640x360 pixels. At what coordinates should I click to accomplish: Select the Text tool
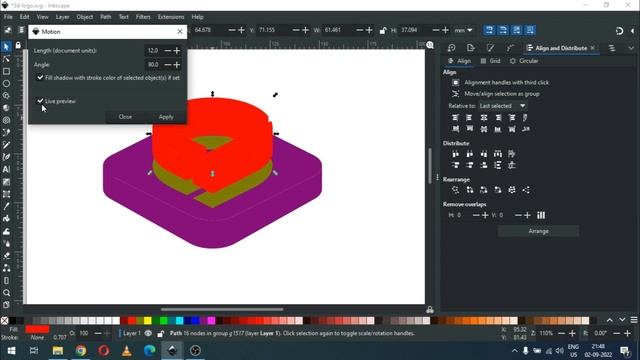tap(6, 169)
